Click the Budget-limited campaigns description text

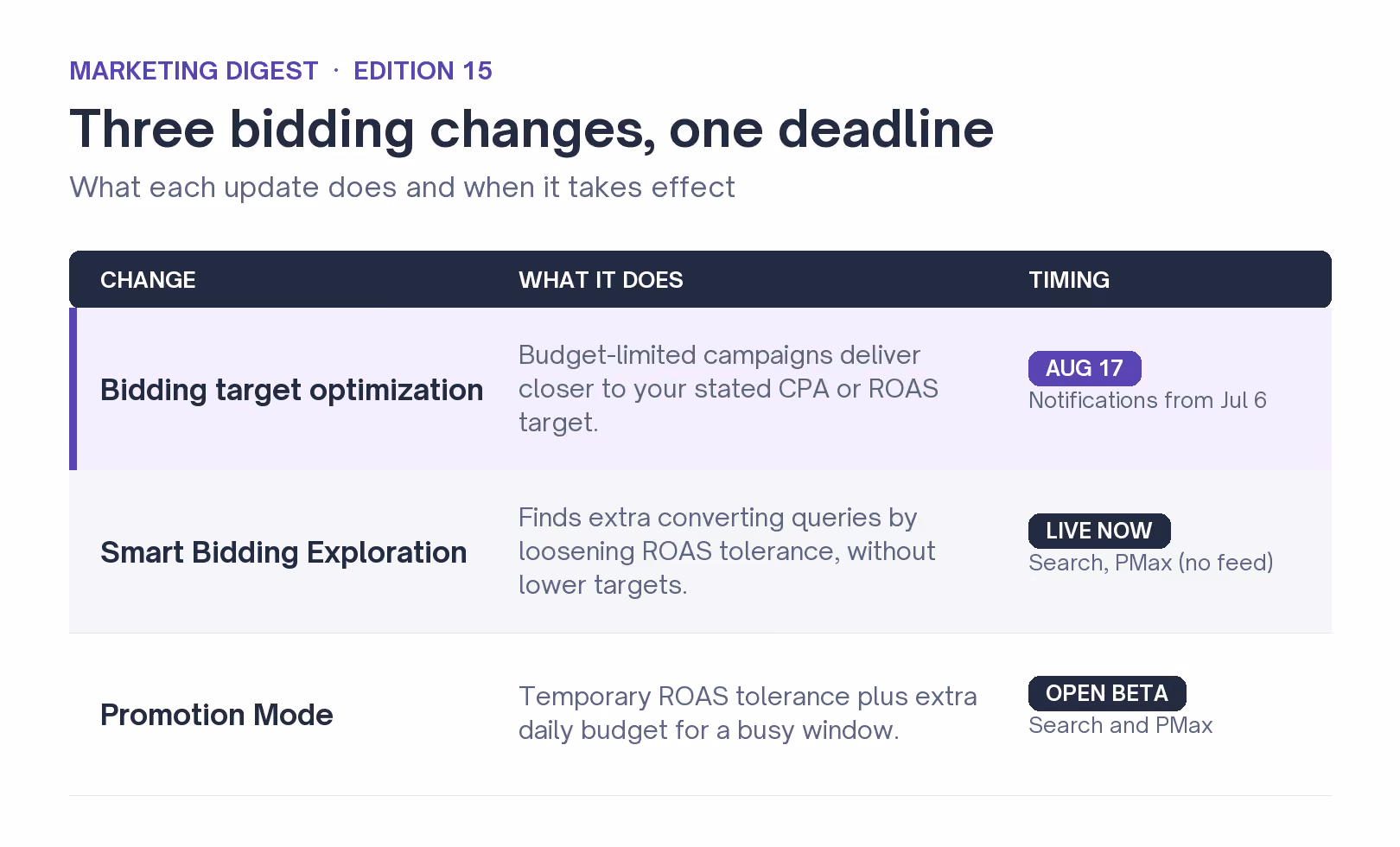tap(729, 389)
